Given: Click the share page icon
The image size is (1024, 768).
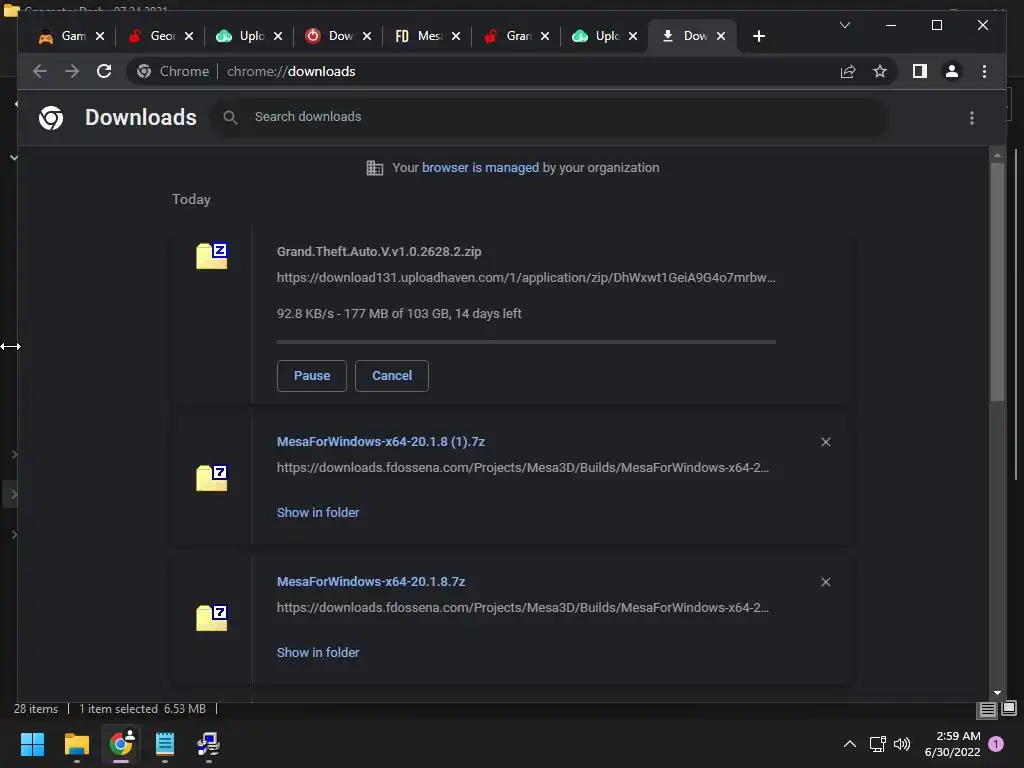Looking at the screenshot, I should click(x=848, y=71).
